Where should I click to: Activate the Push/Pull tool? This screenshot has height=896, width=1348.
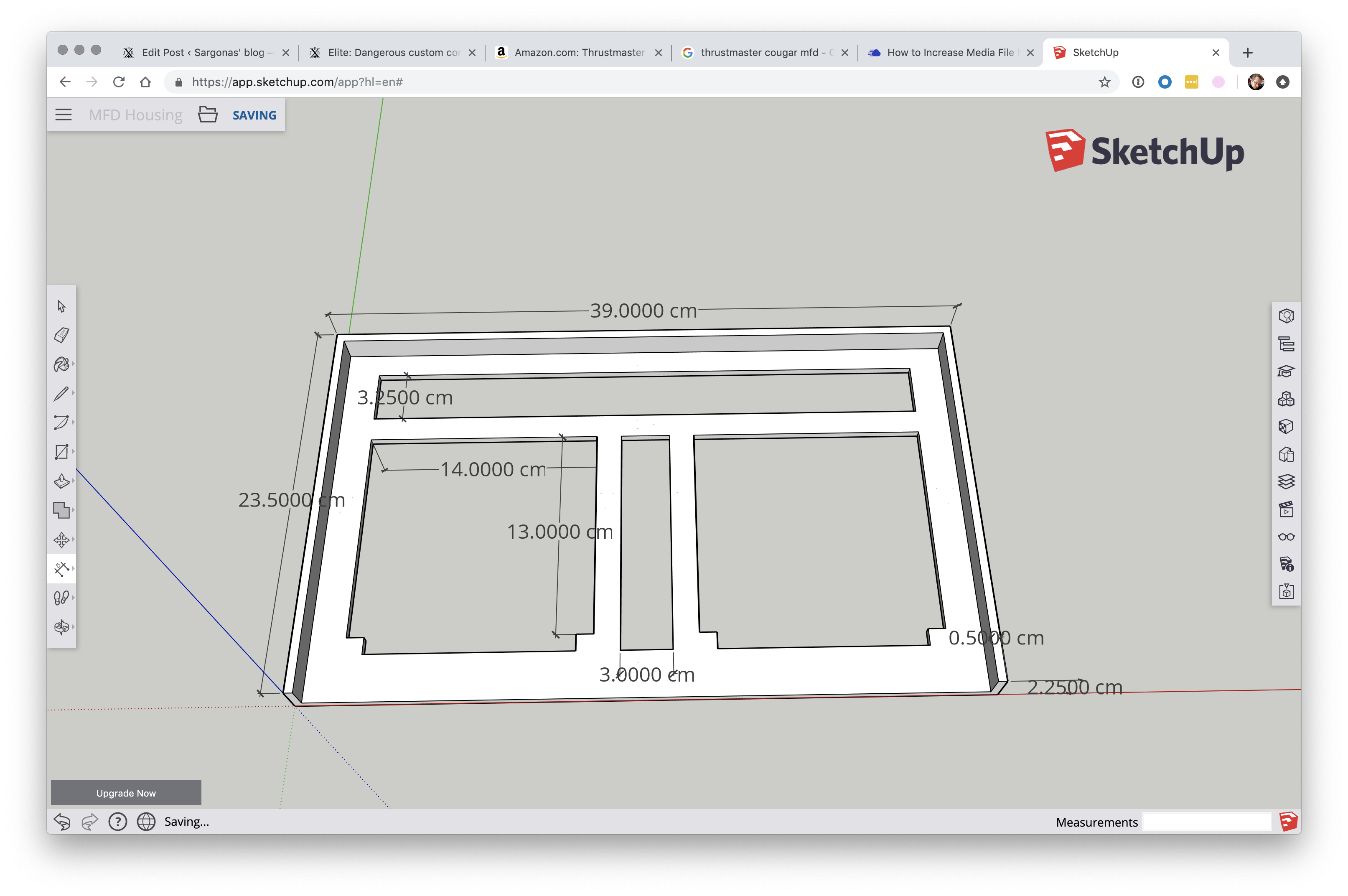(62, 481)
